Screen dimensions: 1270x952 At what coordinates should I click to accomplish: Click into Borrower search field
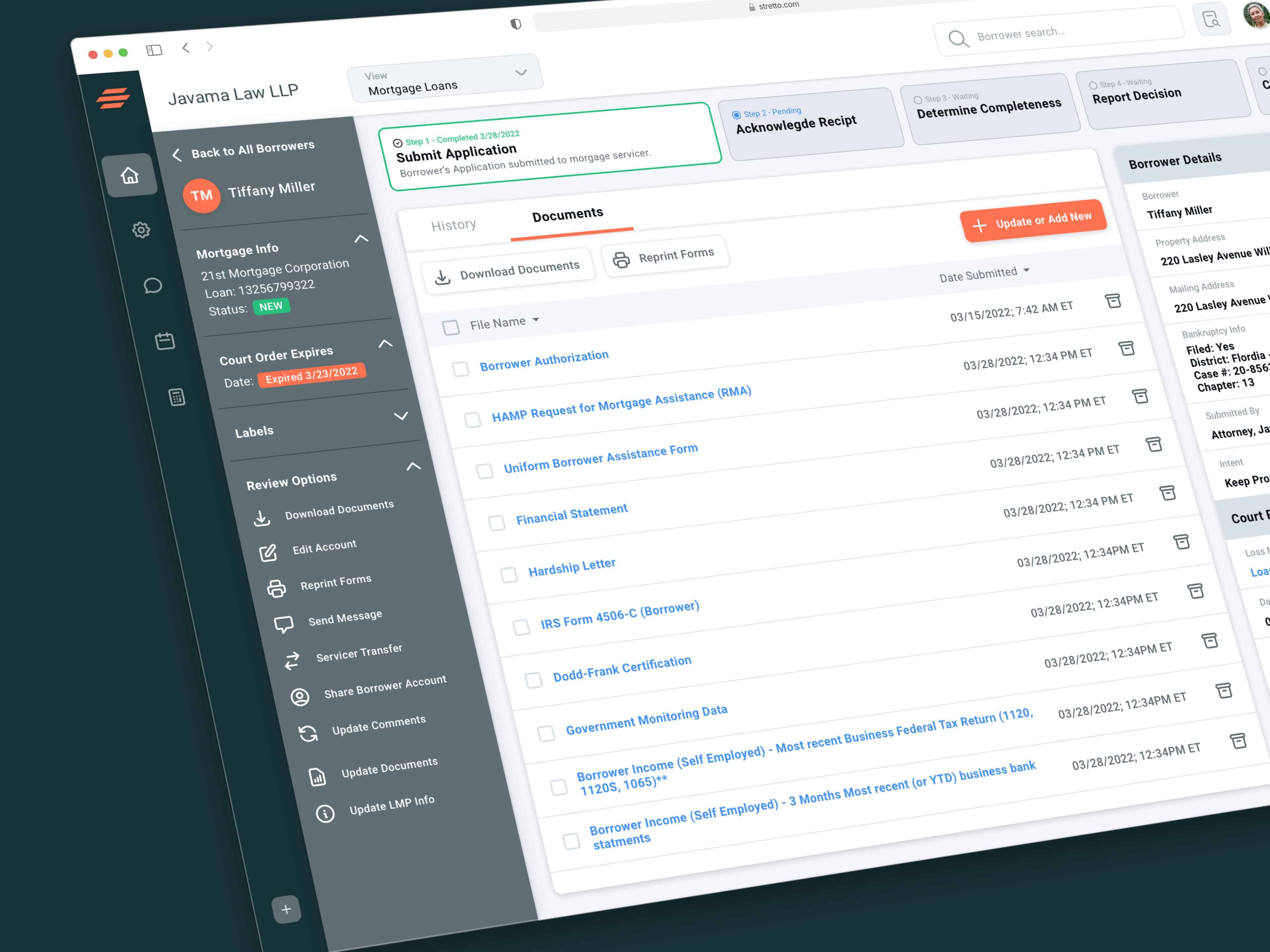pos(1059,31)
